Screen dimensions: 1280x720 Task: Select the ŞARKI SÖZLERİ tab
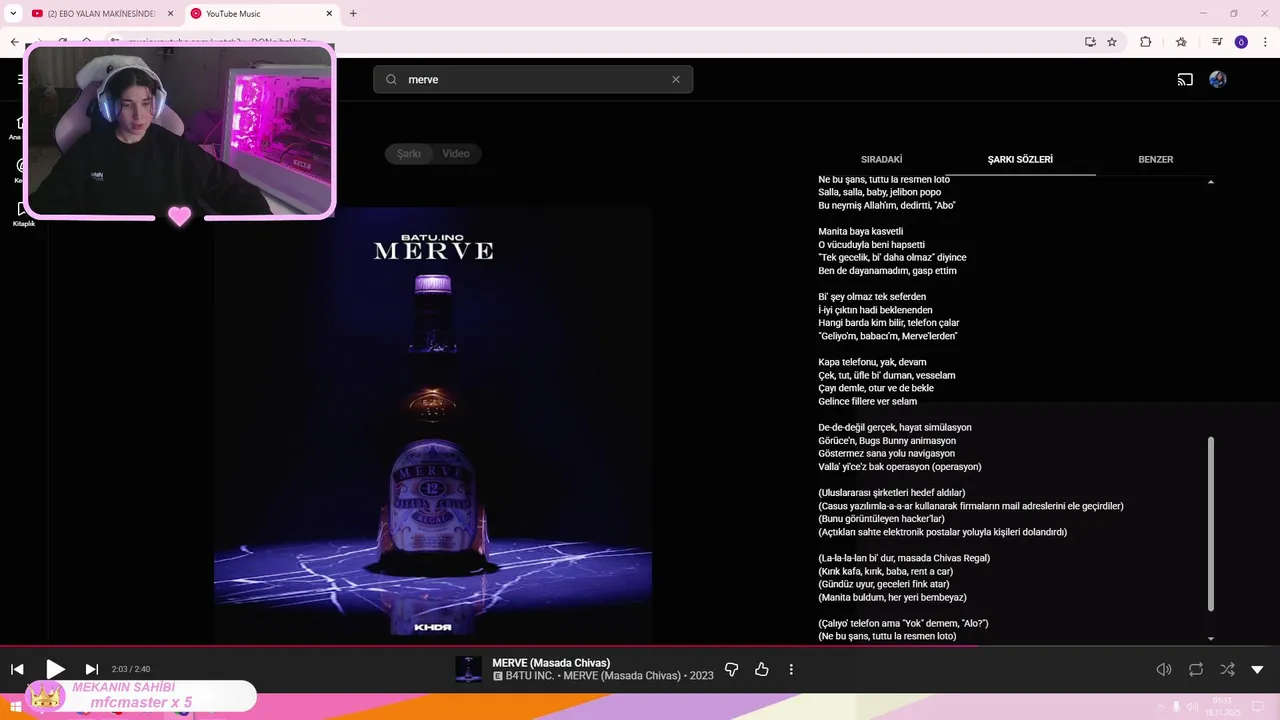coord(1020,159)
